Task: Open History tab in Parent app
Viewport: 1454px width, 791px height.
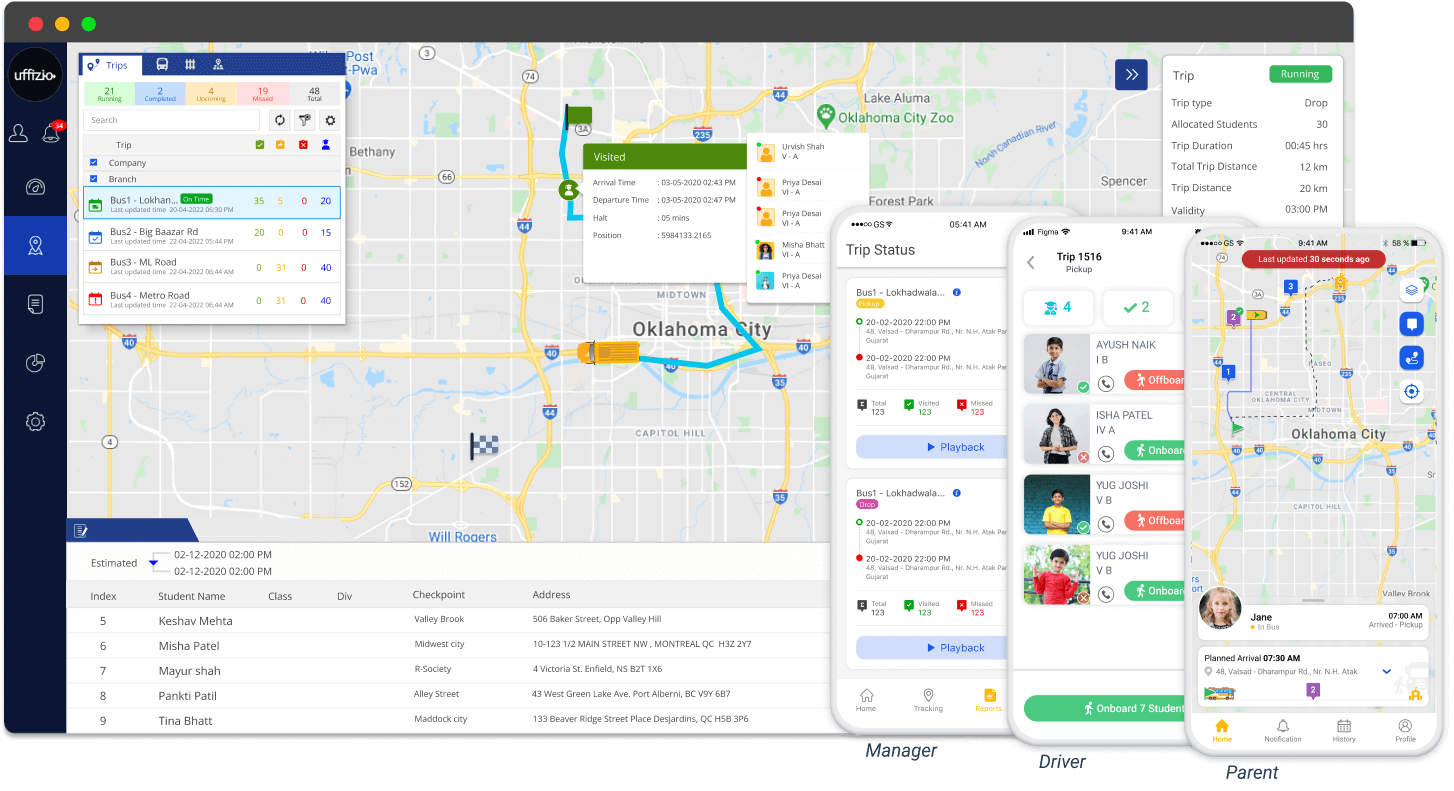Action: tap(1344, 731)
